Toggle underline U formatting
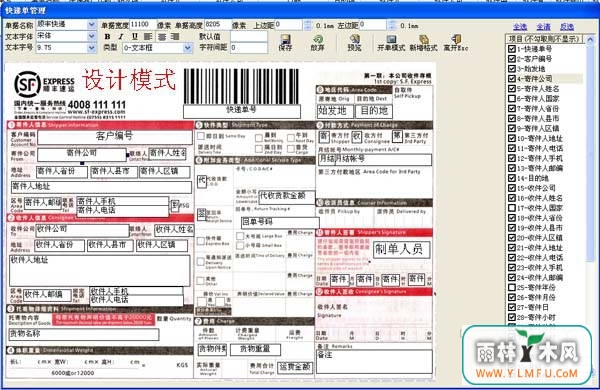600x390 pixels. tap(134, 37)
